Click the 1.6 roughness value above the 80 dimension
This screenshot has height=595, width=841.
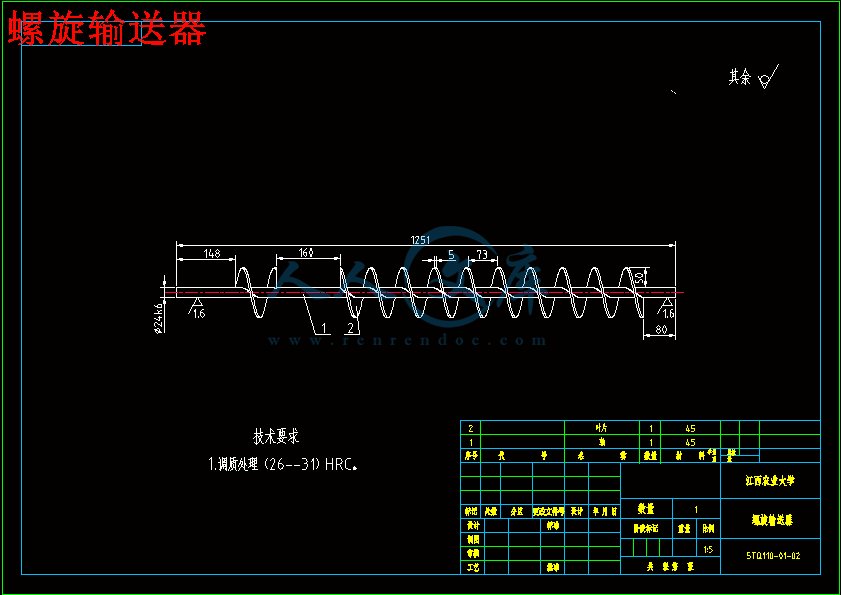point(668,314)
